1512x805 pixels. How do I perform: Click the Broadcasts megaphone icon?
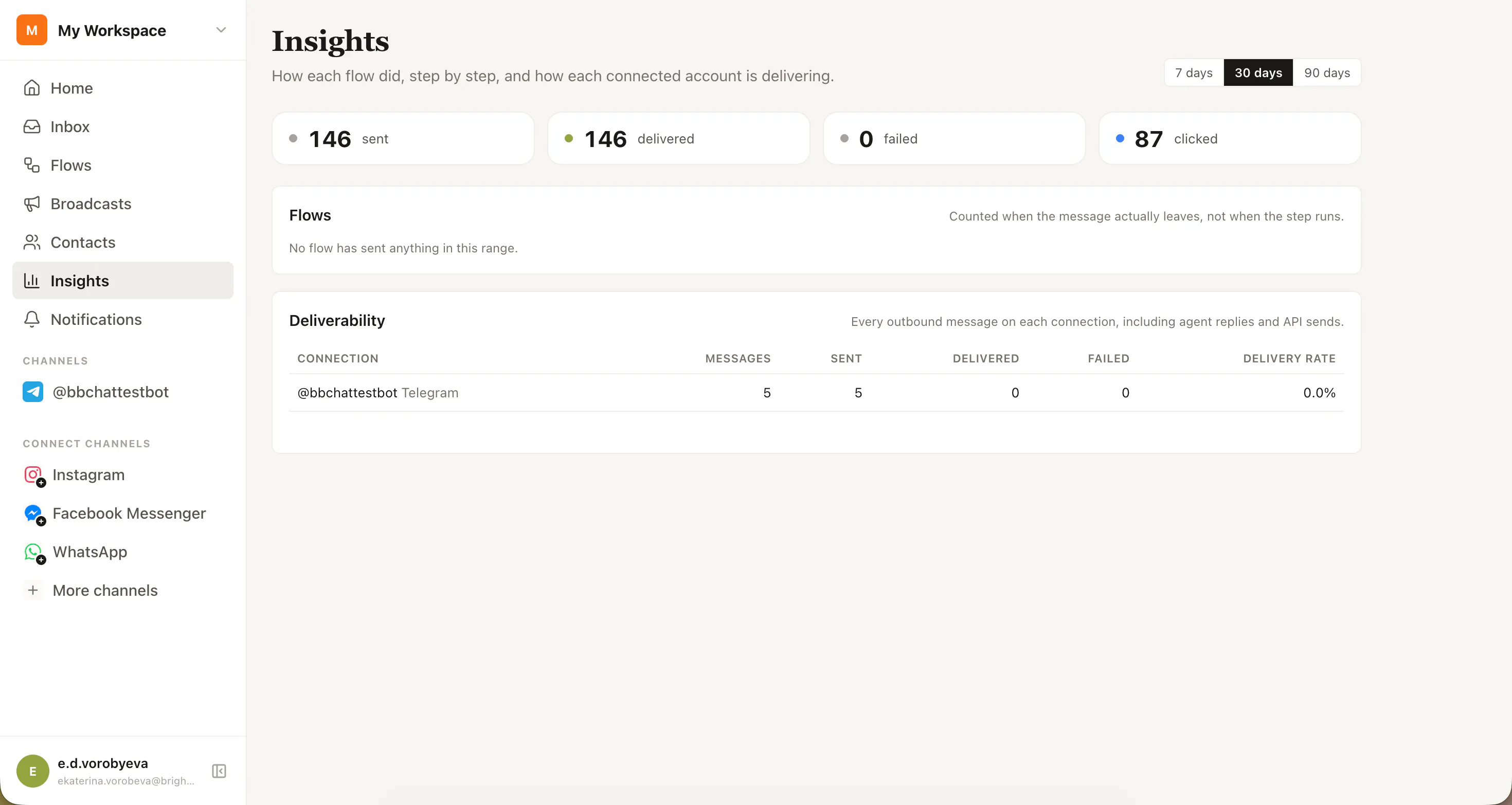click(32, 204)
